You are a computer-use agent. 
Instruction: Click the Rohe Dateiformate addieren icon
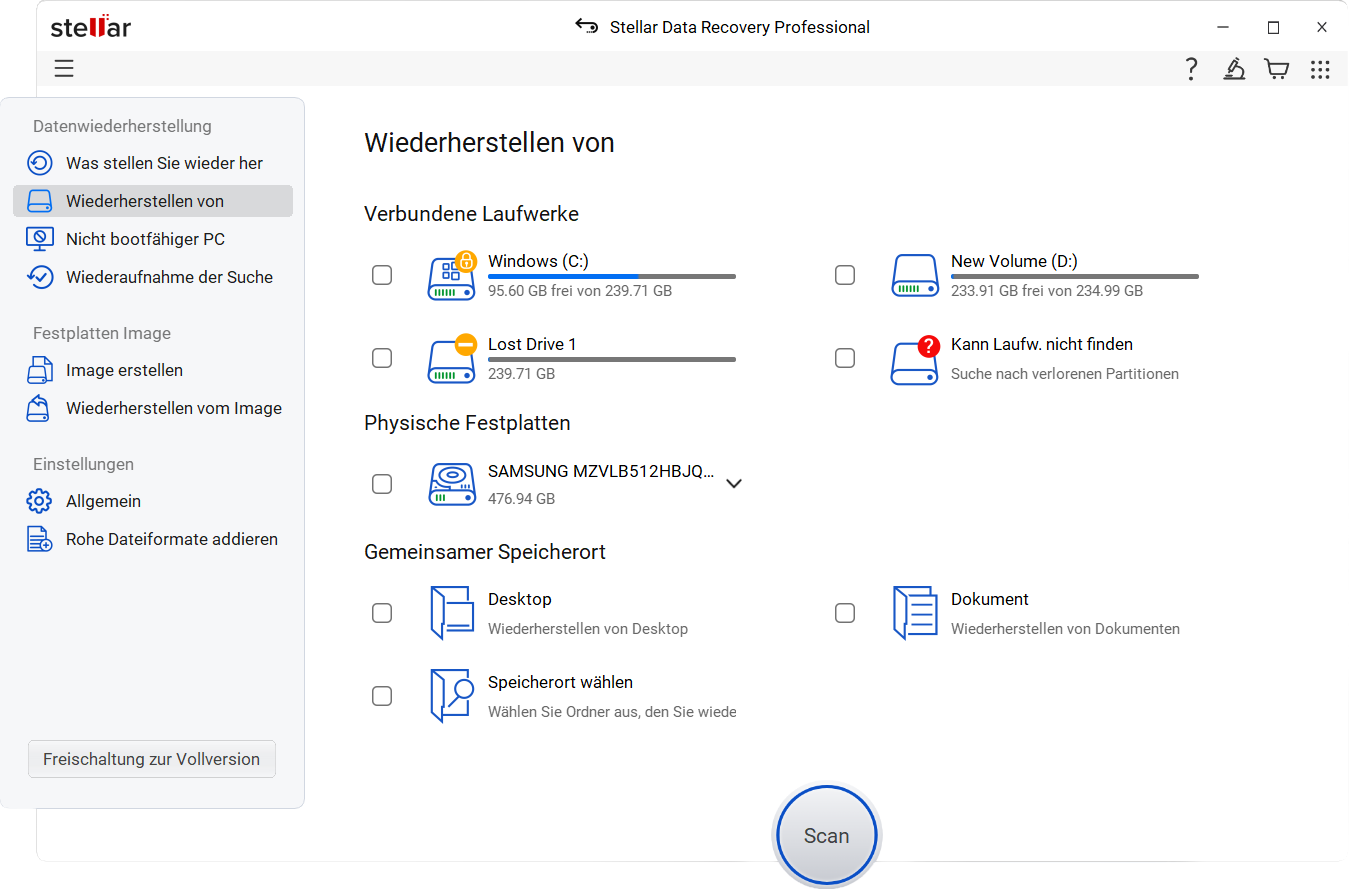point(39,539)
